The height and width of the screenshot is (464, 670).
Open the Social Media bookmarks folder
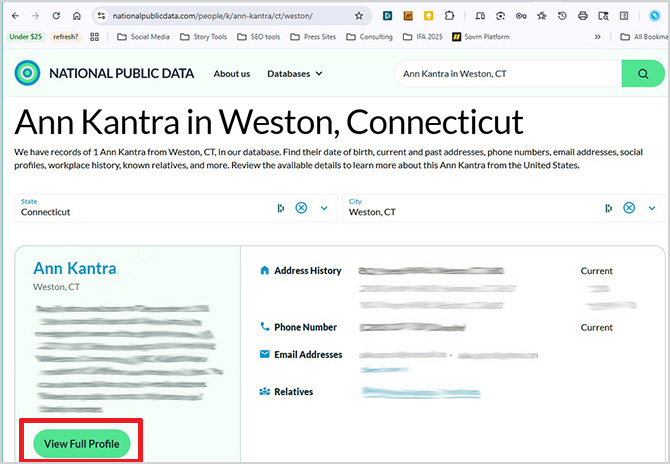pos(143,37)
